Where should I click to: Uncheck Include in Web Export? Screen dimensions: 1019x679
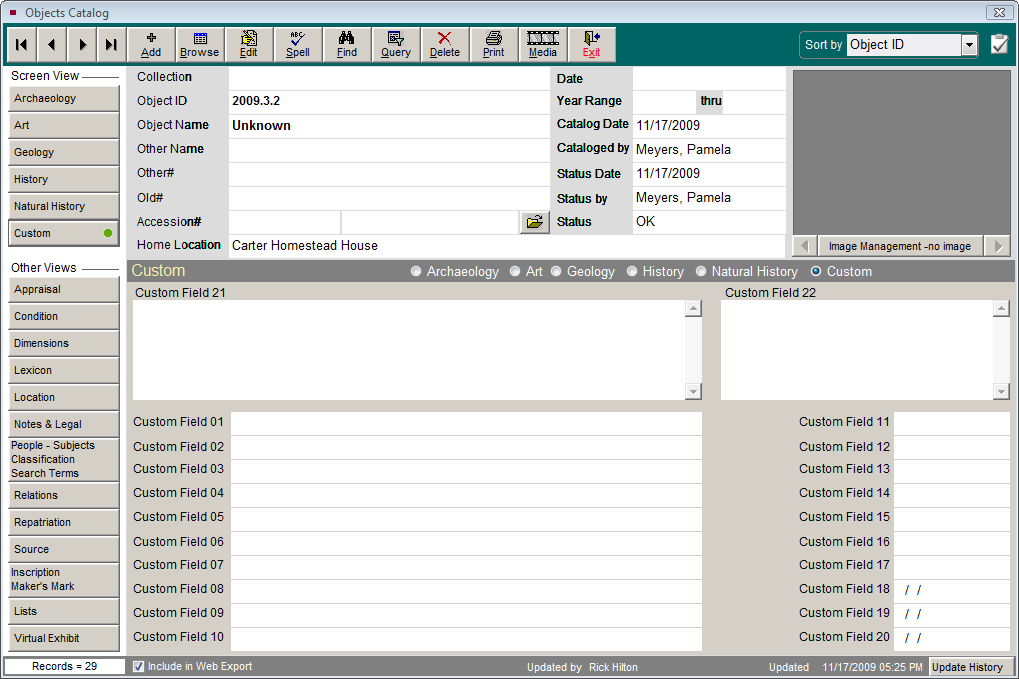(x=137, y=667)
